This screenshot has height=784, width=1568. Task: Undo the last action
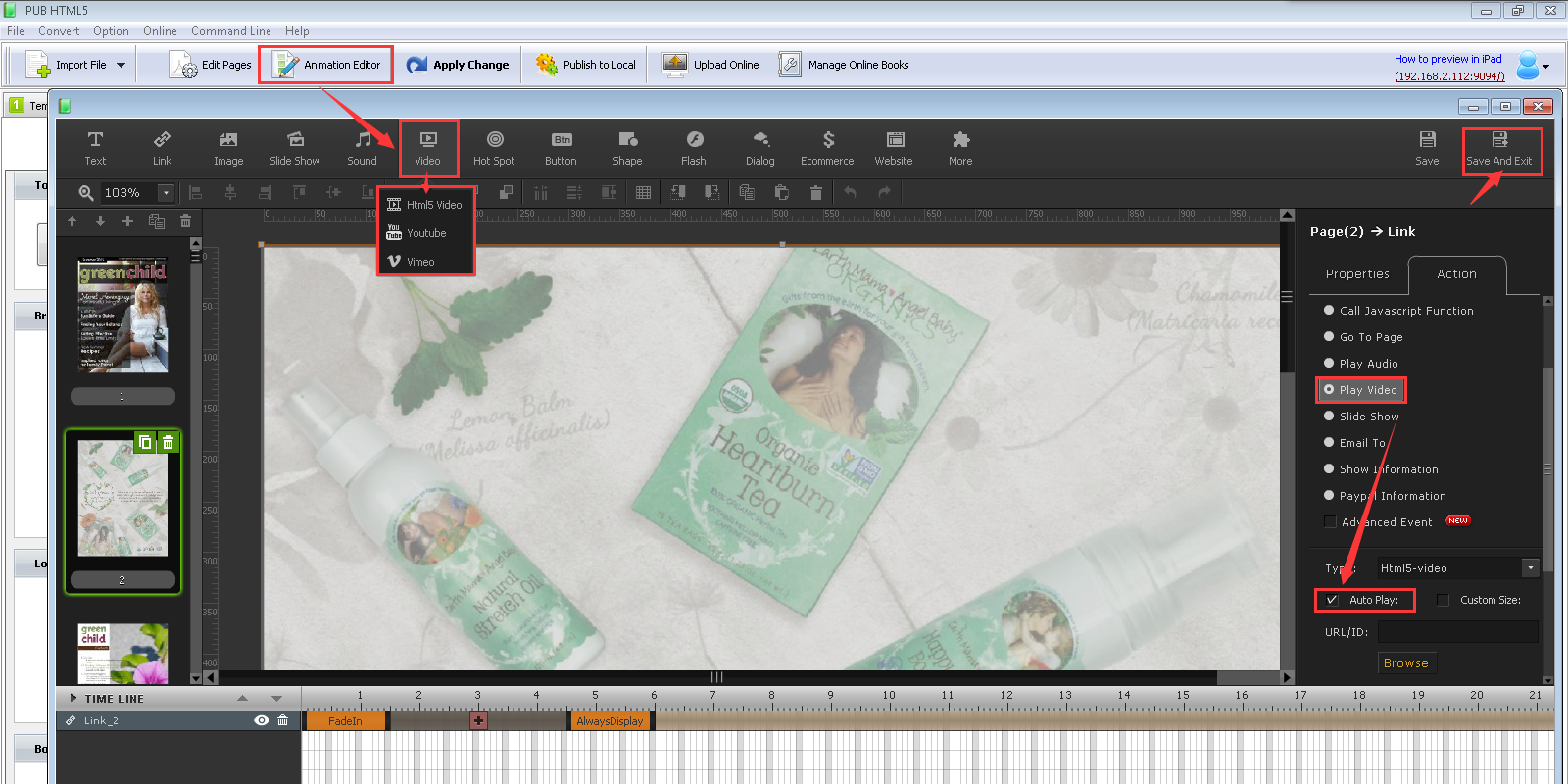850,193
